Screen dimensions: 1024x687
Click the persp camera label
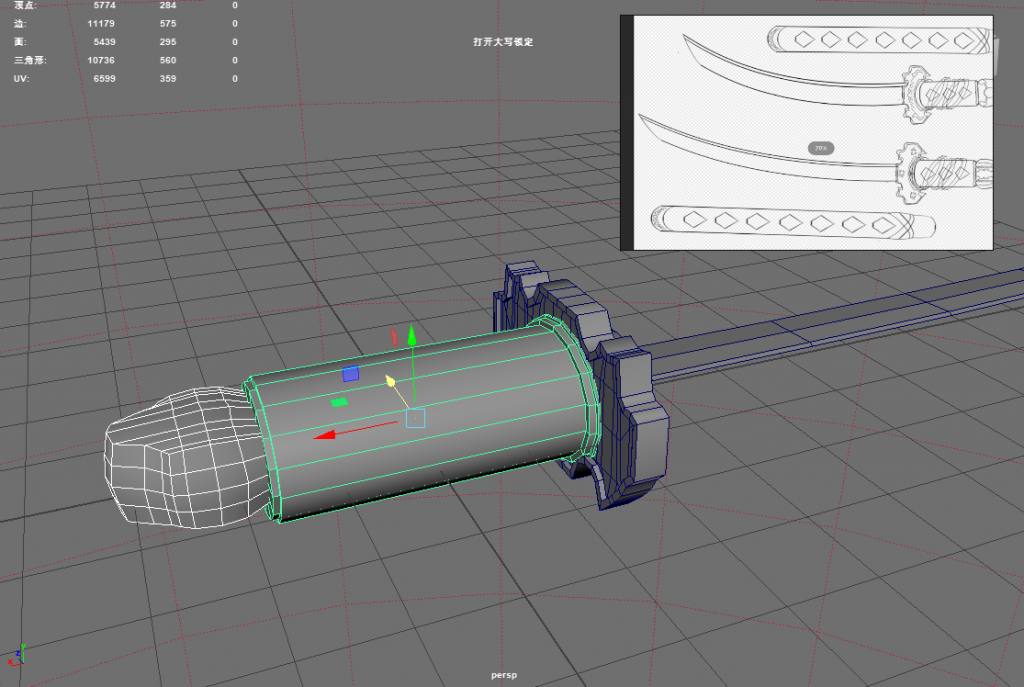click(504, 675)
